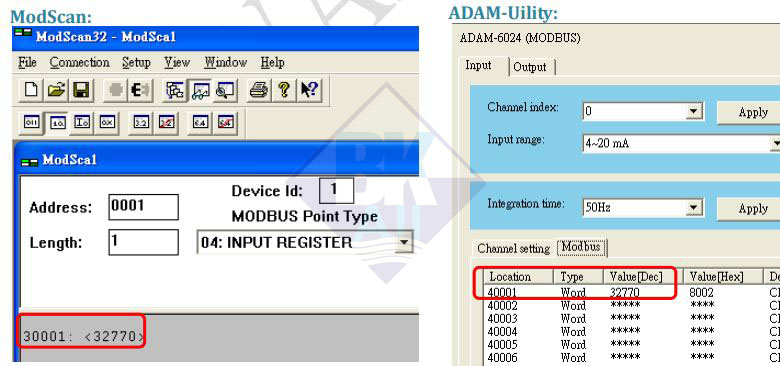Open the MODBUS Point Type dropdown
The width and height of the screenshot is (780, 366).
tap(404, 243)
